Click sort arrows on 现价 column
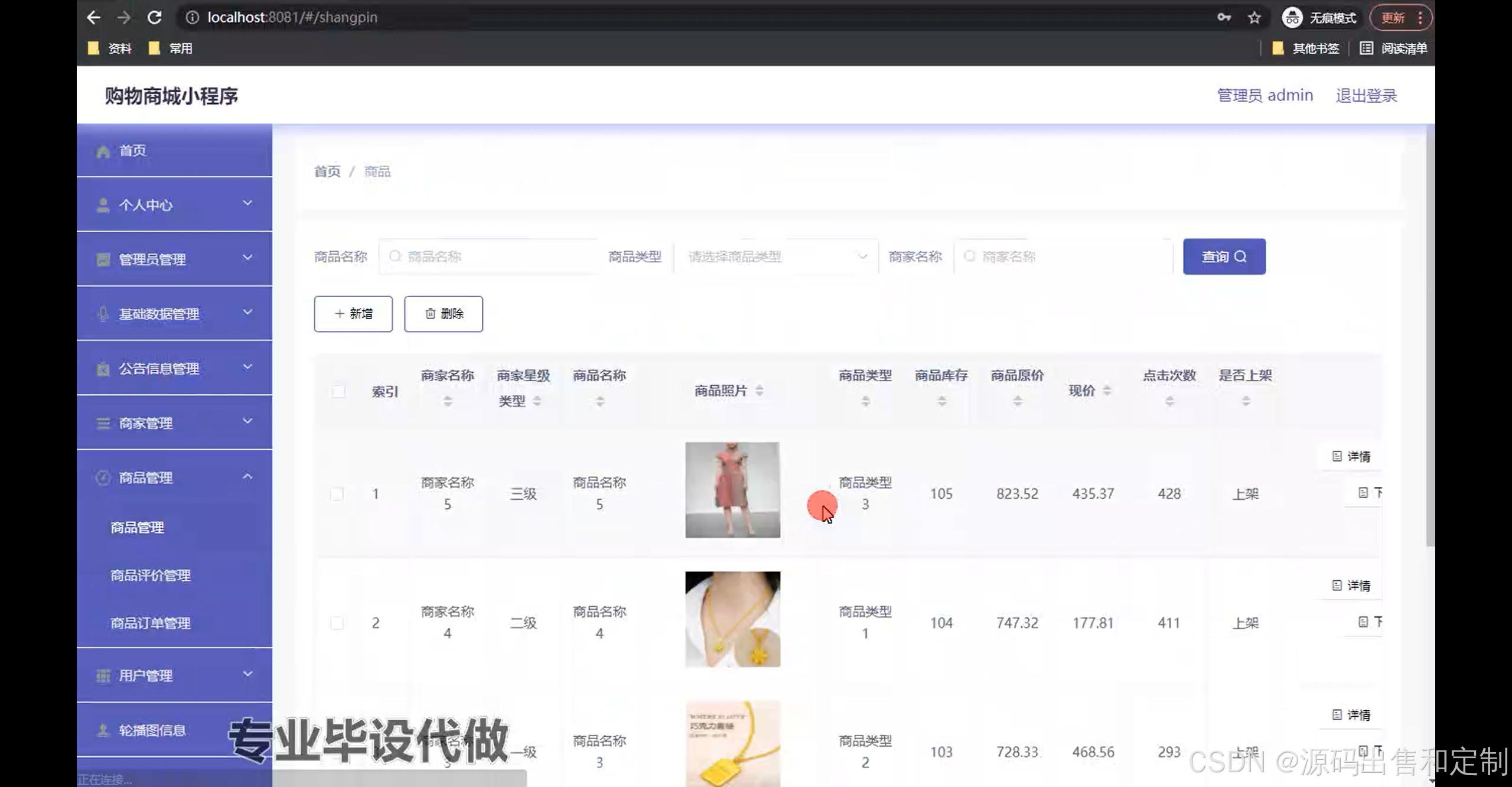 [x=1107, y=391]
